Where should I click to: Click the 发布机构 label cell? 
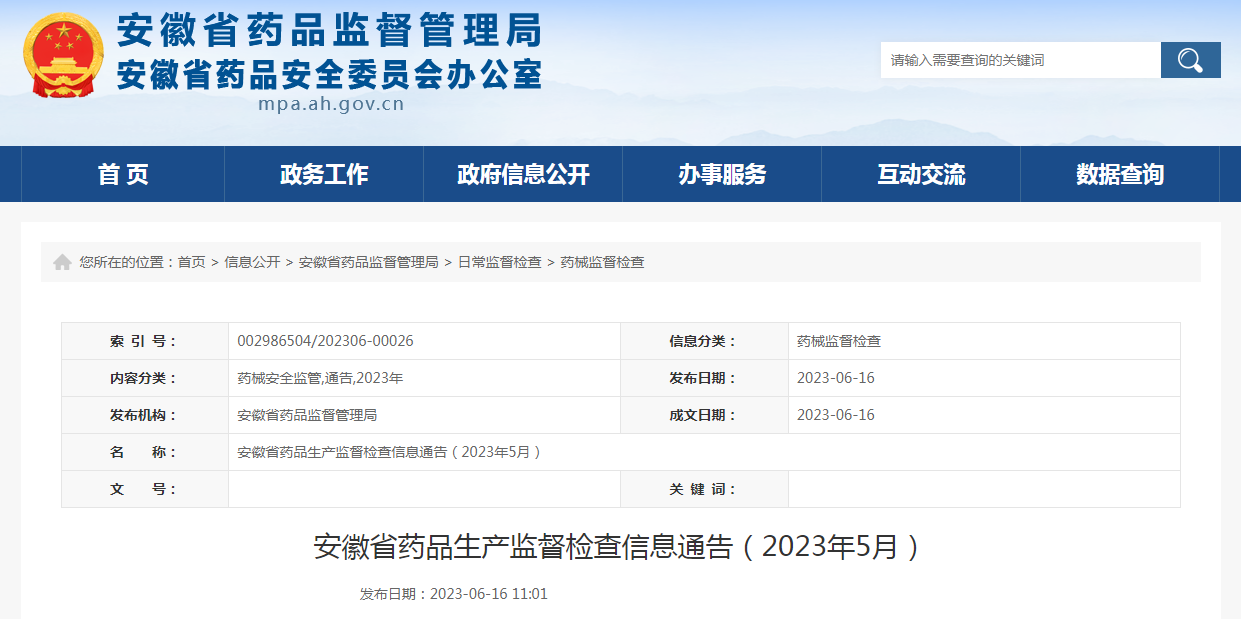pos(145,415)
